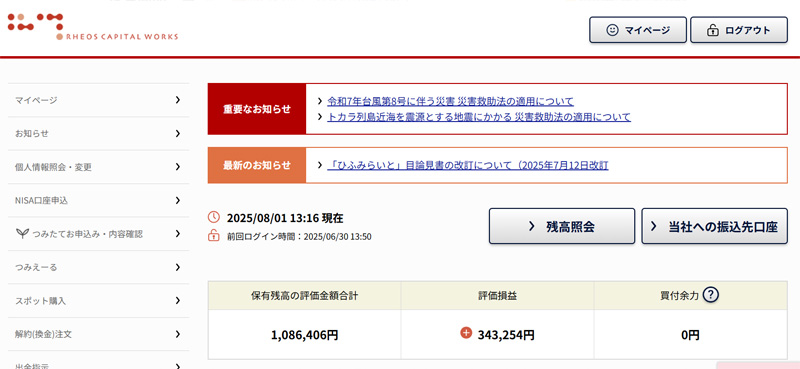The height and width of the screenshot is (369, 800).
Task: Click the chevron on the sidebar マイページ row
Action: (178, 100)
